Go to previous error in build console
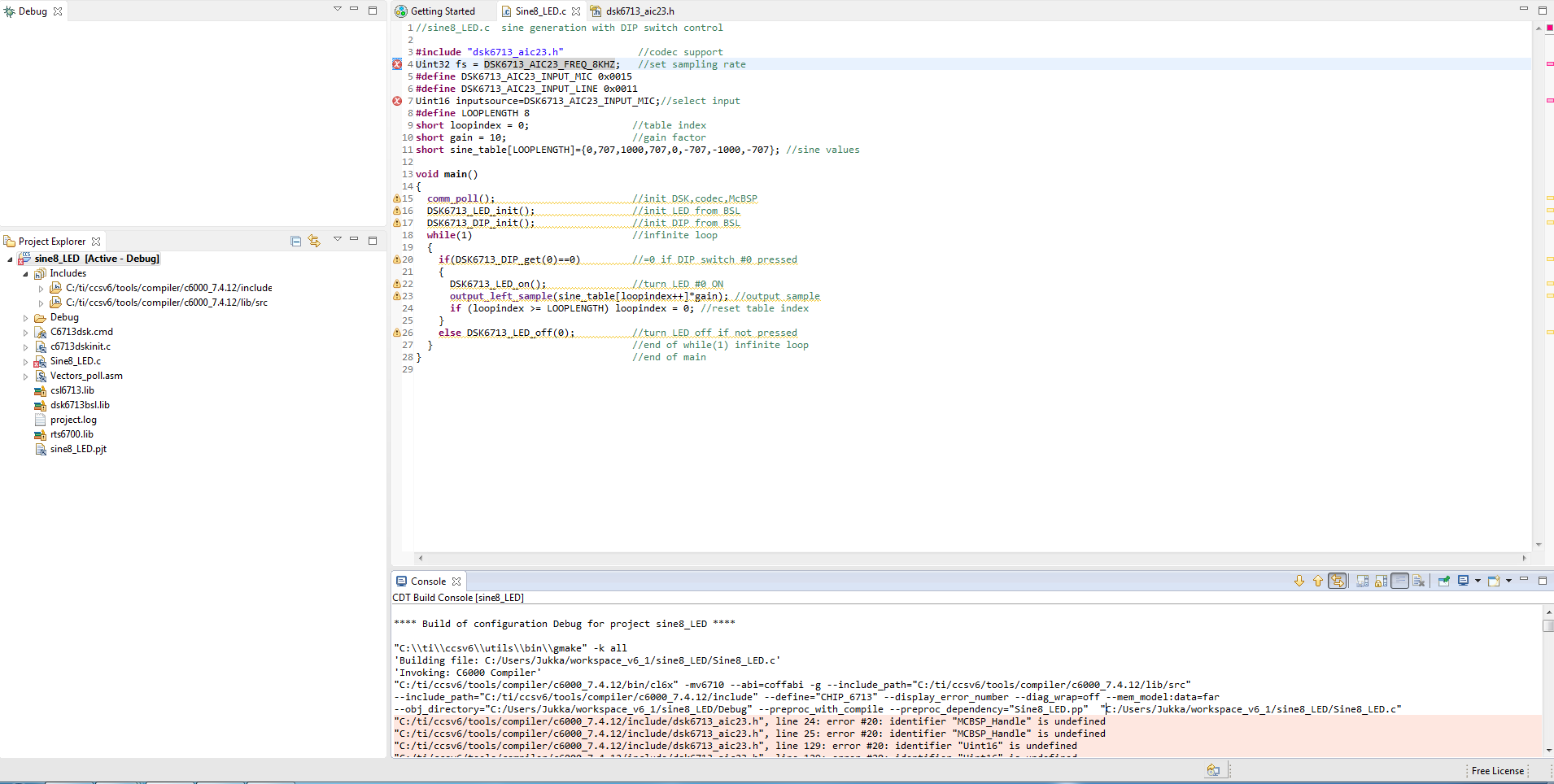Screen dimensions: 1554x784 (1317, 581)
